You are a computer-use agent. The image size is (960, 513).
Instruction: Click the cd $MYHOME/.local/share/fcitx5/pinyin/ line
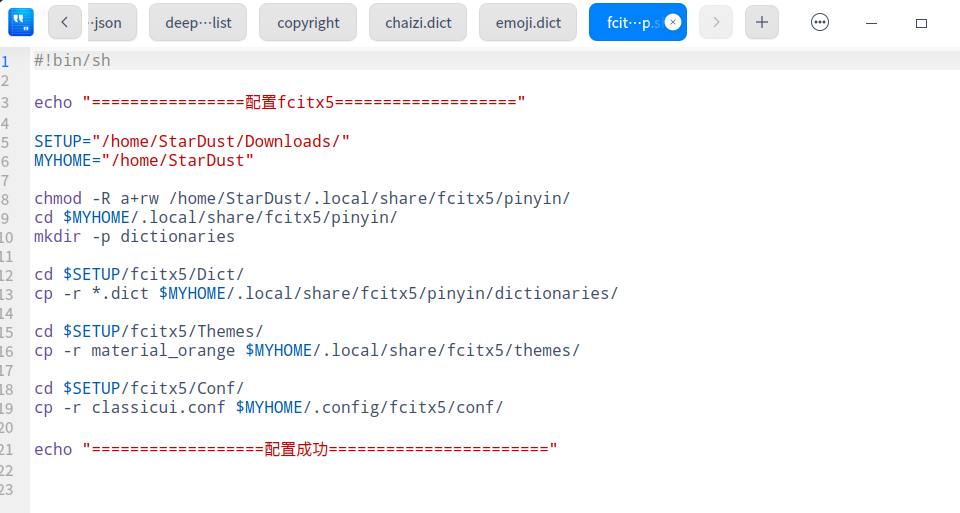[x=216, y=217]
